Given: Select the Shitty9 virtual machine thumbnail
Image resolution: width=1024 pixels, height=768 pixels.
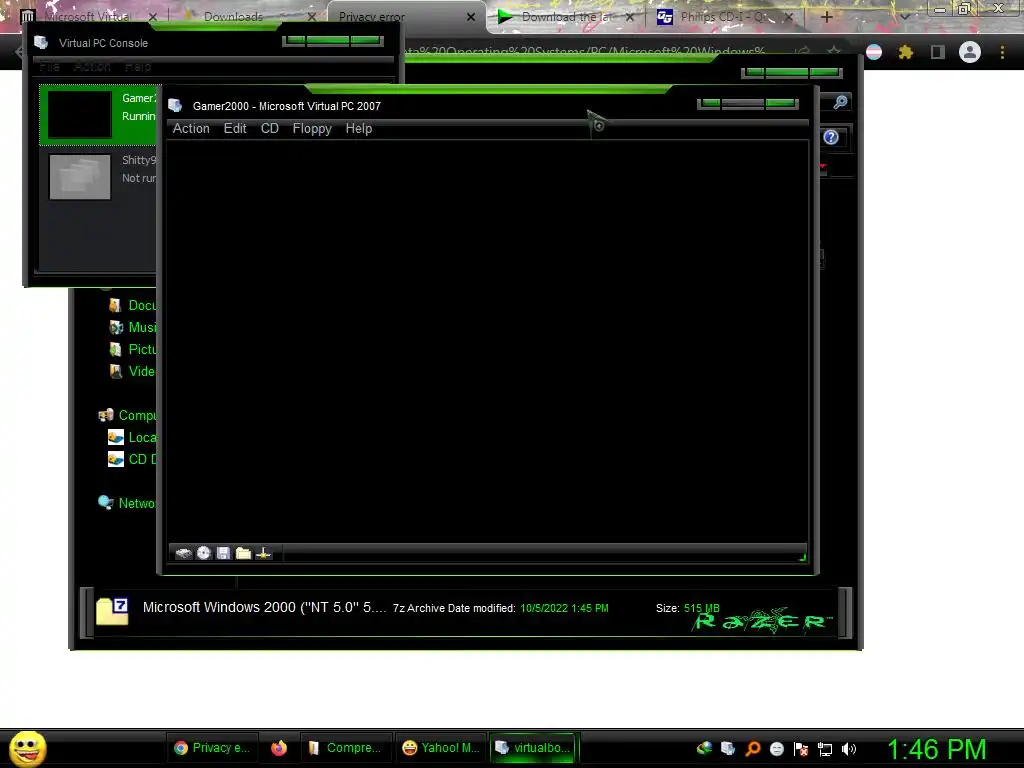Looking at the screenshot, I should coord(80,176).
